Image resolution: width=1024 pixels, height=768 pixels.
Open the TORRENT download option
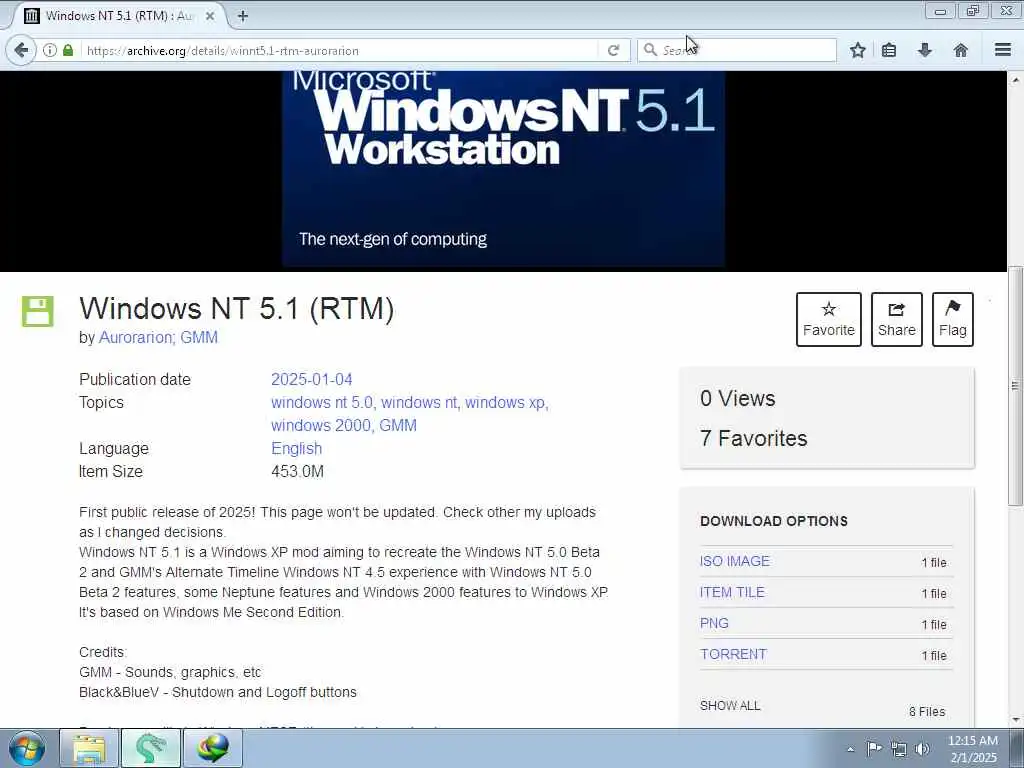(x=733, y=654)
